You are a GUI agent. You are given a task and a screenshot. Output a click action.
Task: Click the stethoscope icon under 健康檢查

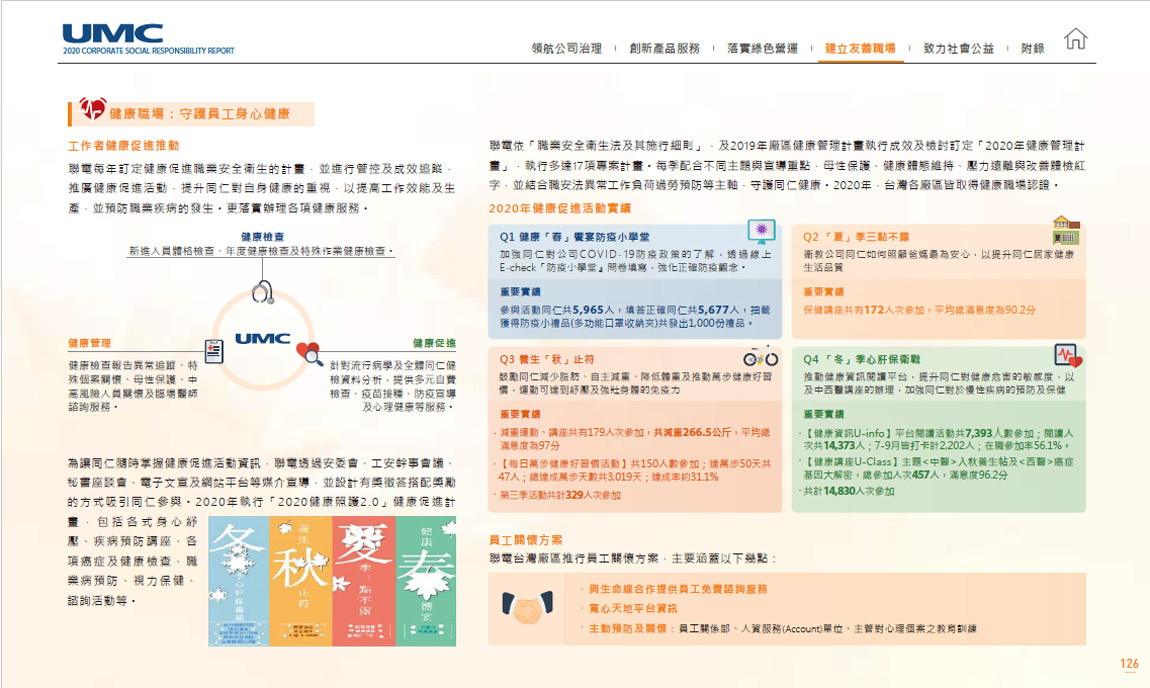coord(263,292)
